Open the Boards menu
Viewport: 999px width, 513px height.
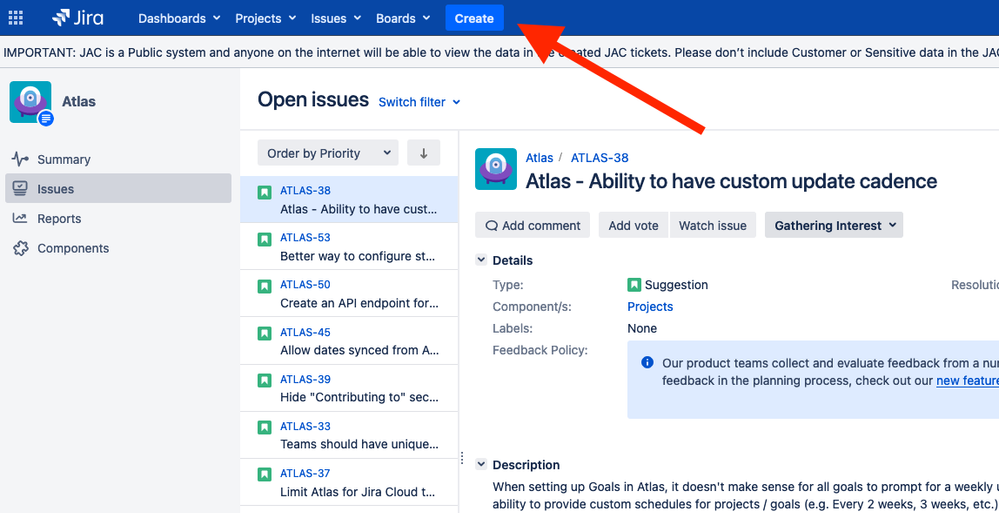[403, 18]
